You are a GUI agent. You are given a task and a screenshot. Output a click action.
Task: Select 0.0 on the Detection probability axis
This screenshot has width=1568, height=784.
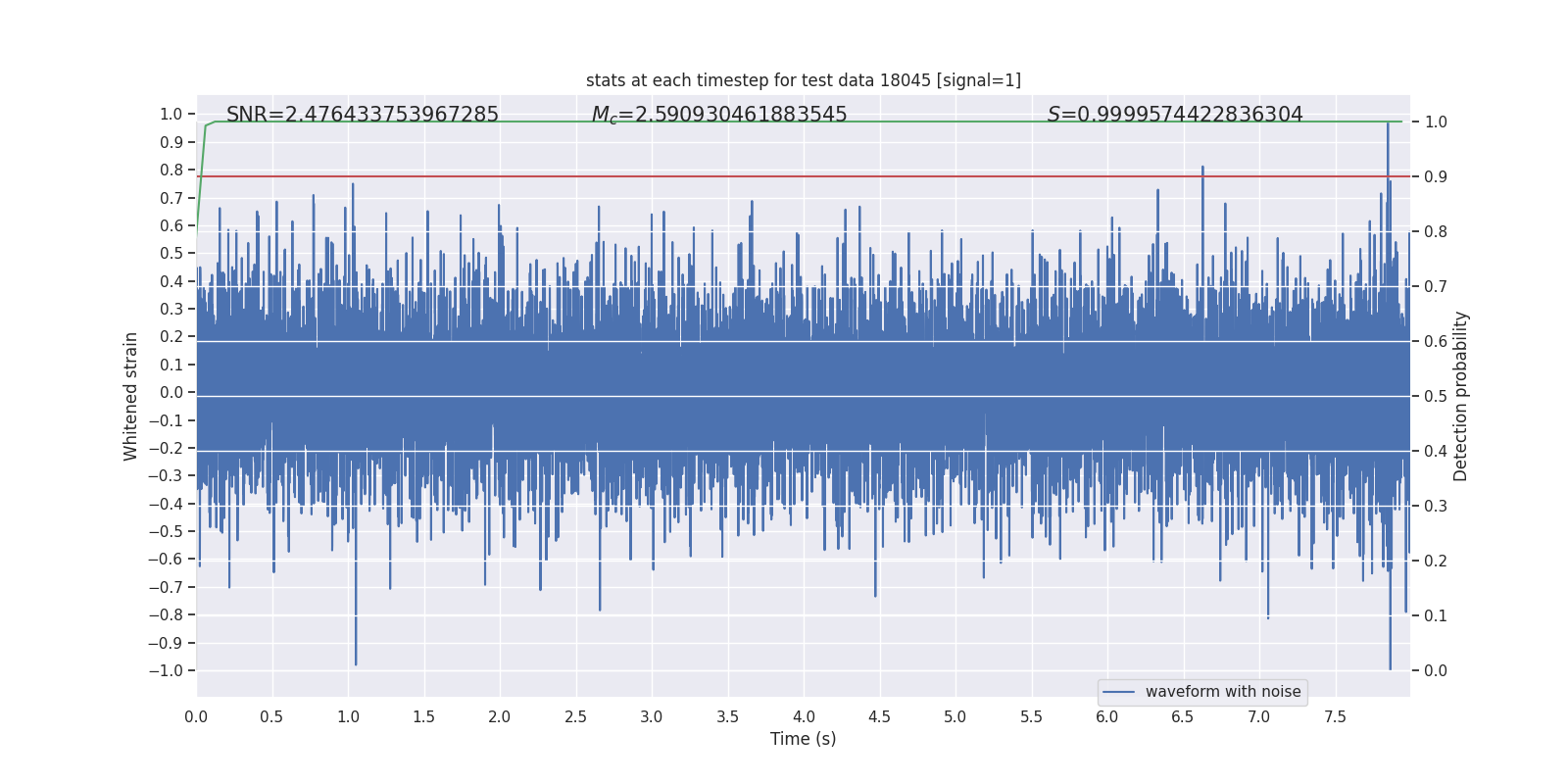pos(1436,671)
